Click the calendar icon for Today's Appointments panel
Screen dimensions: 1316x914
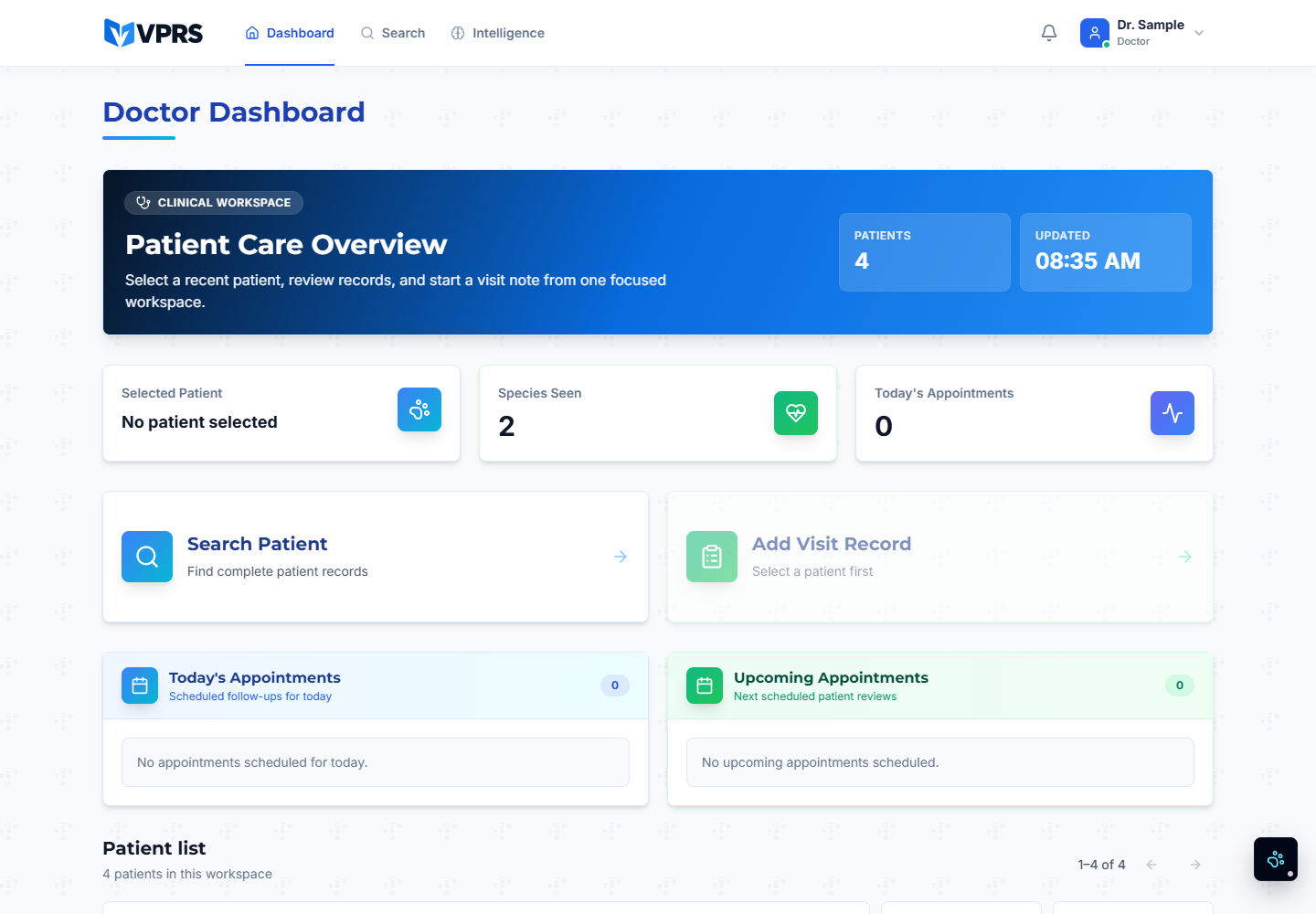click(x=140, y=685)
